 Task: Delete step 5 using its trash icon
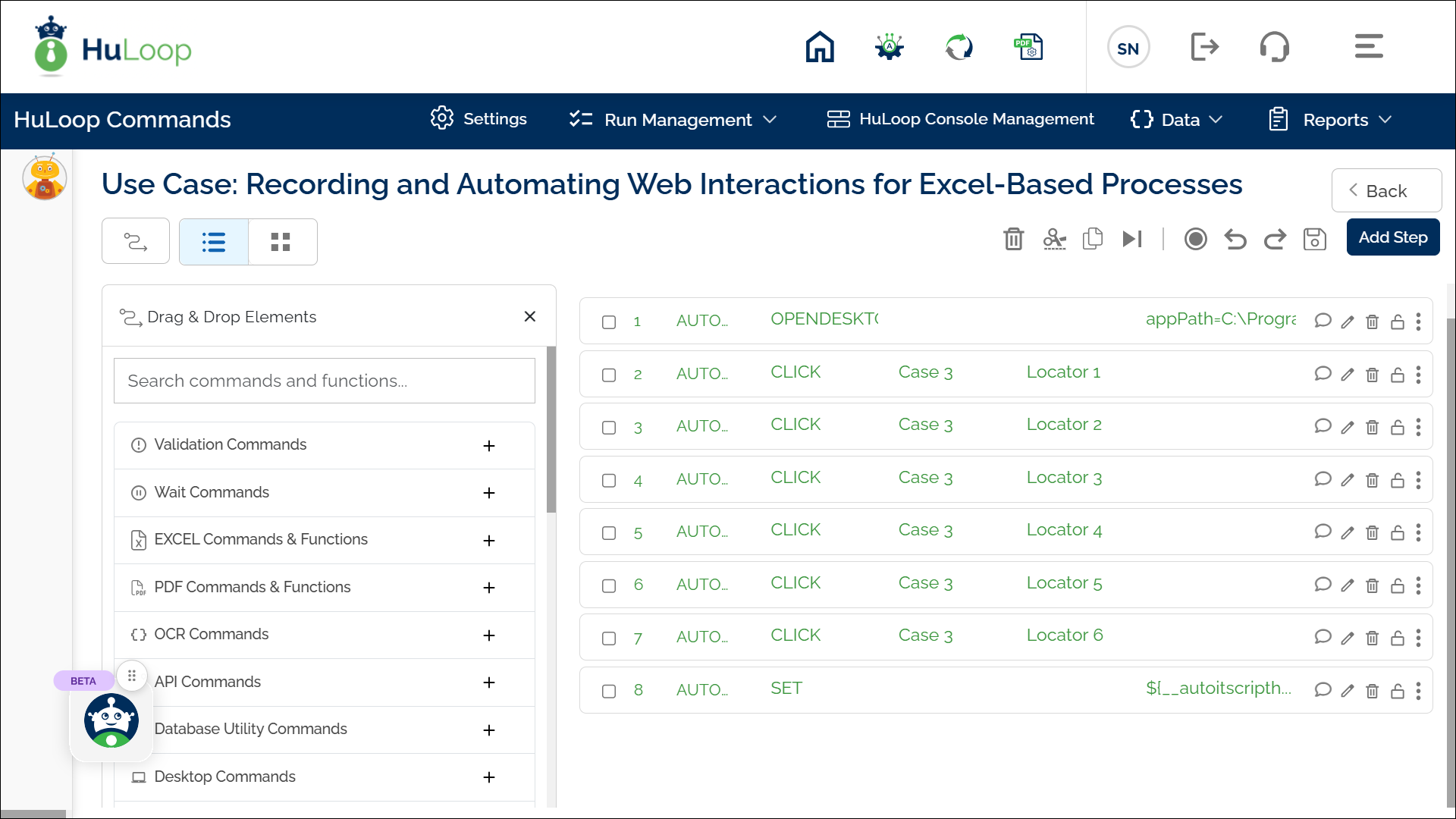1372,532
